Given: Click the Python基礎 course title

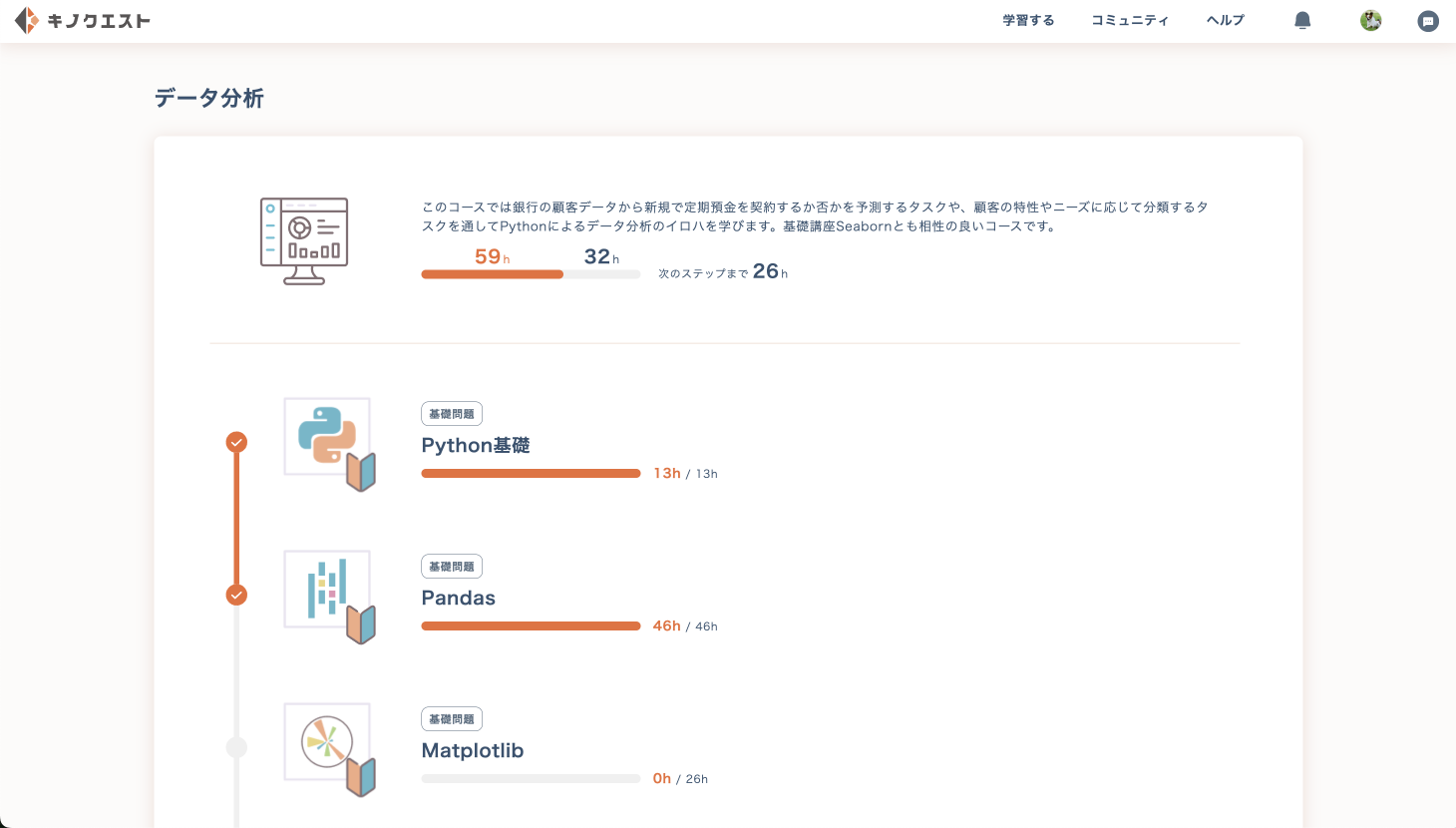Looking at the screenshot, I should tap(476, 446).
